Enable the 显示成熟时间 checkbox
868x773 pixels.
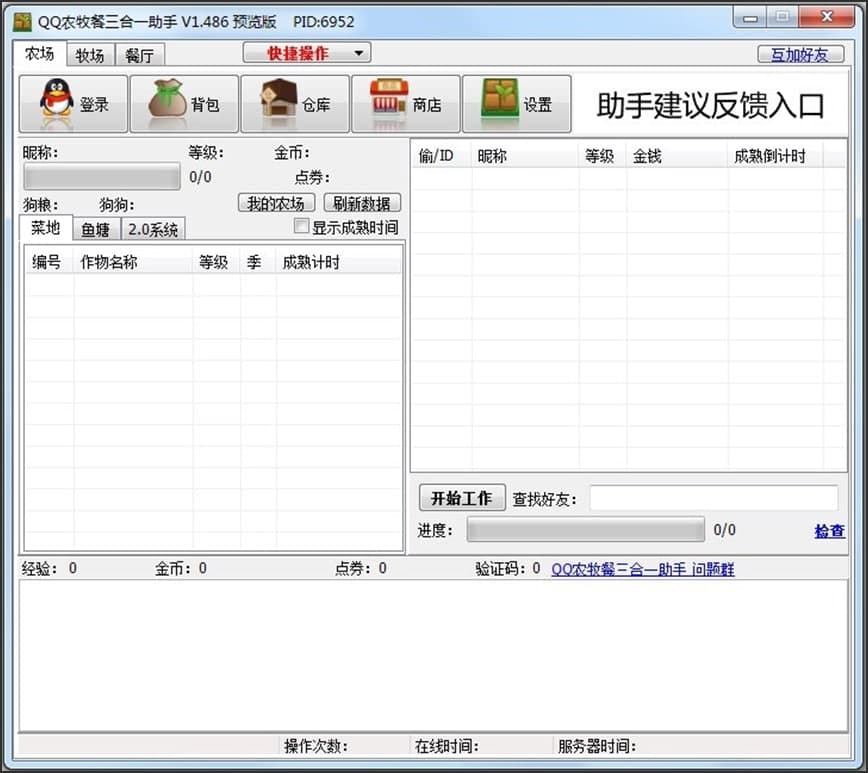pyautogui.click(x=302, y=226)
